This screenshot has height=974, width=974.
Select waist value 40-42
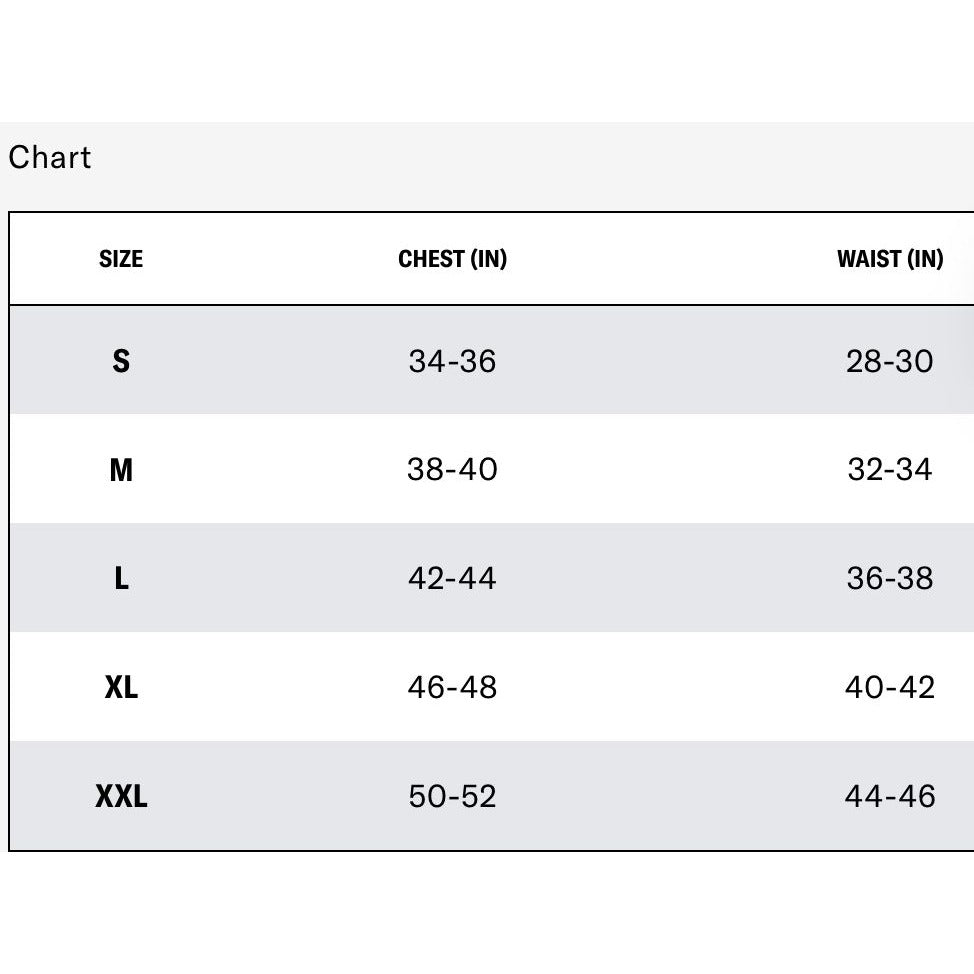(890, 688)
